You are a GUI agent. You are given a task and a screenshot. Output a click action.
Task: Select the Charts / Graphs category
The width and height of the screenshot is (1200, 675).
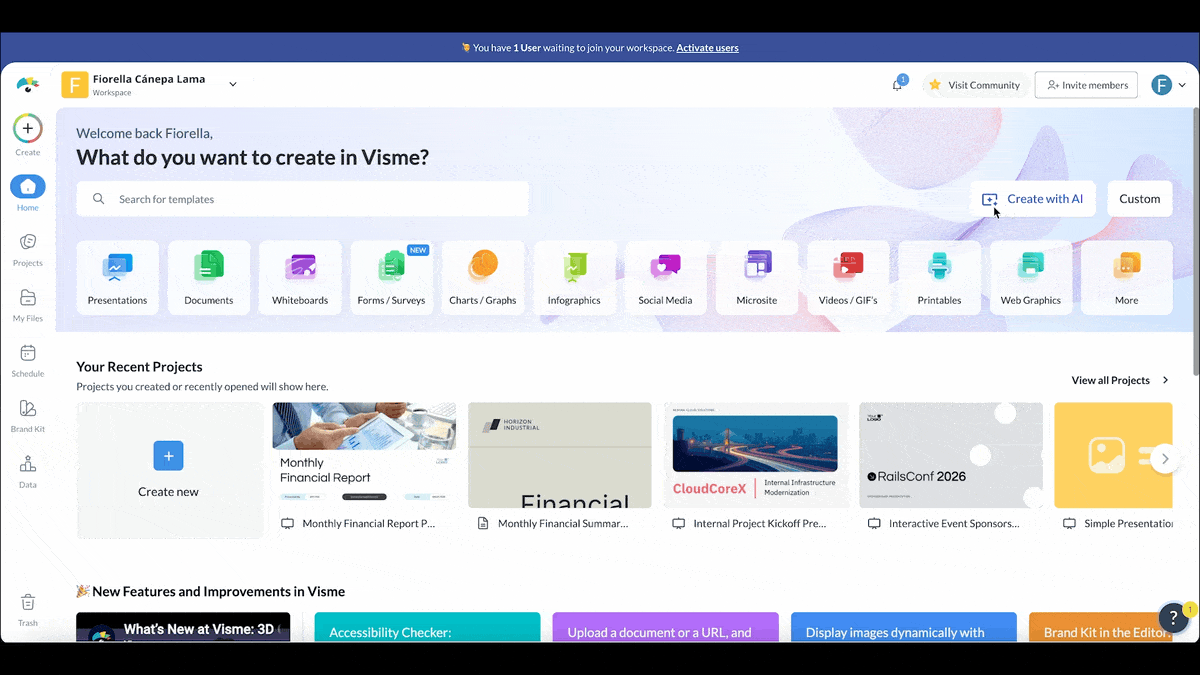[x=483, y=278]
